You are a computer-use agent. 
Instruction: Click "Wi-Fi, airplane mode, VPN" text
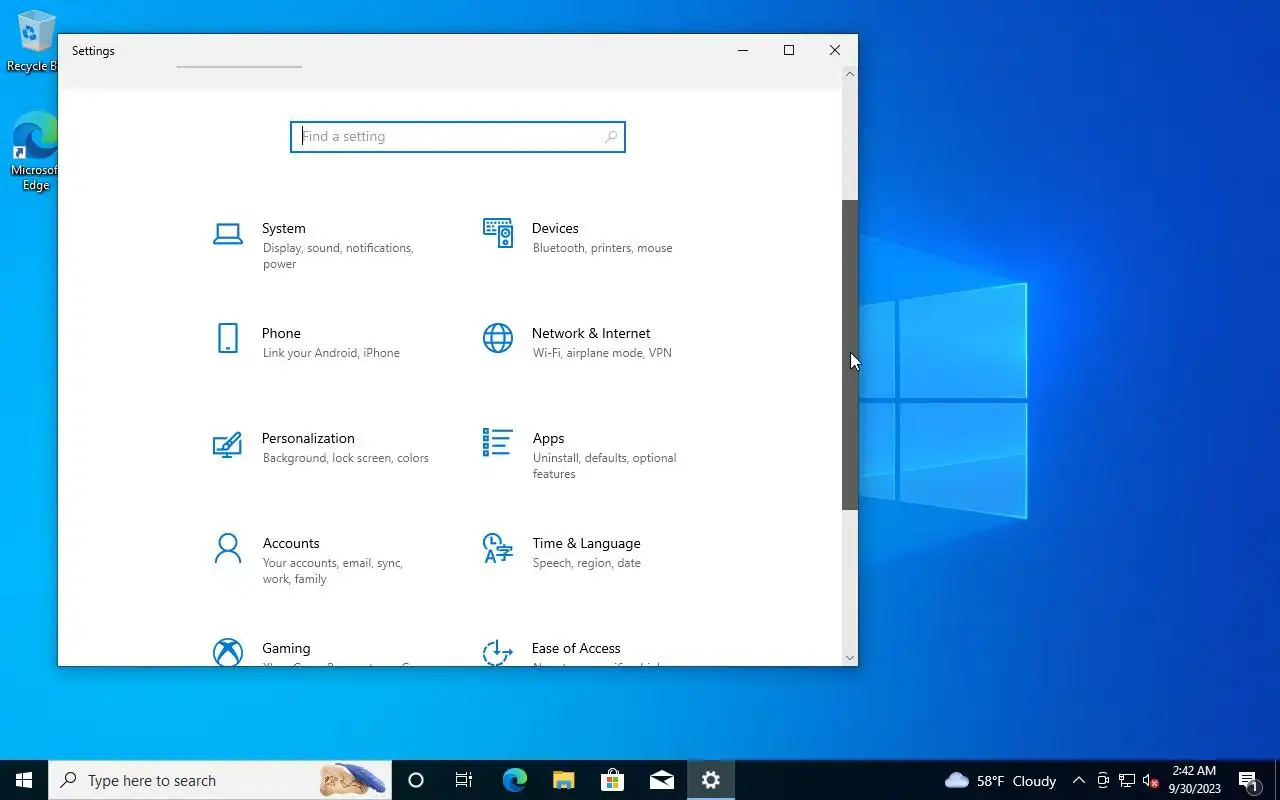point(602,353)
